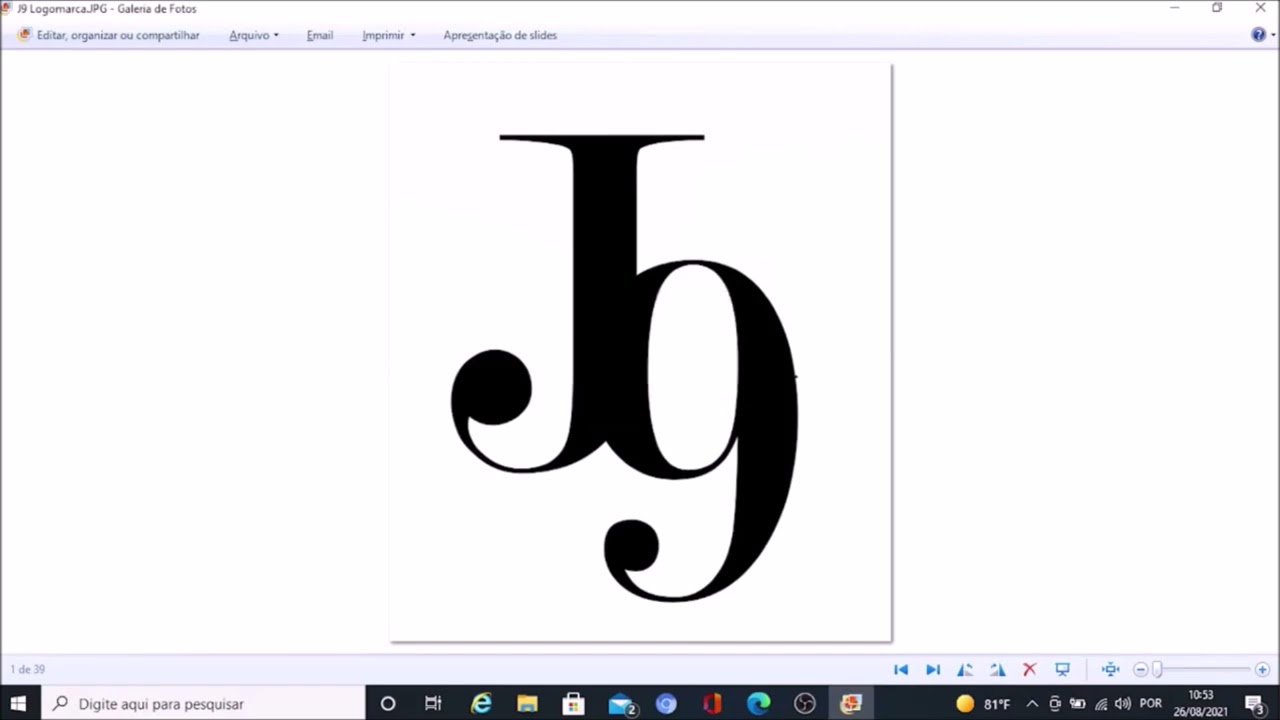Select the Galeria de Fotos taskbar icon
Screen dimensions: 1280x720
(x=851, y=704)
